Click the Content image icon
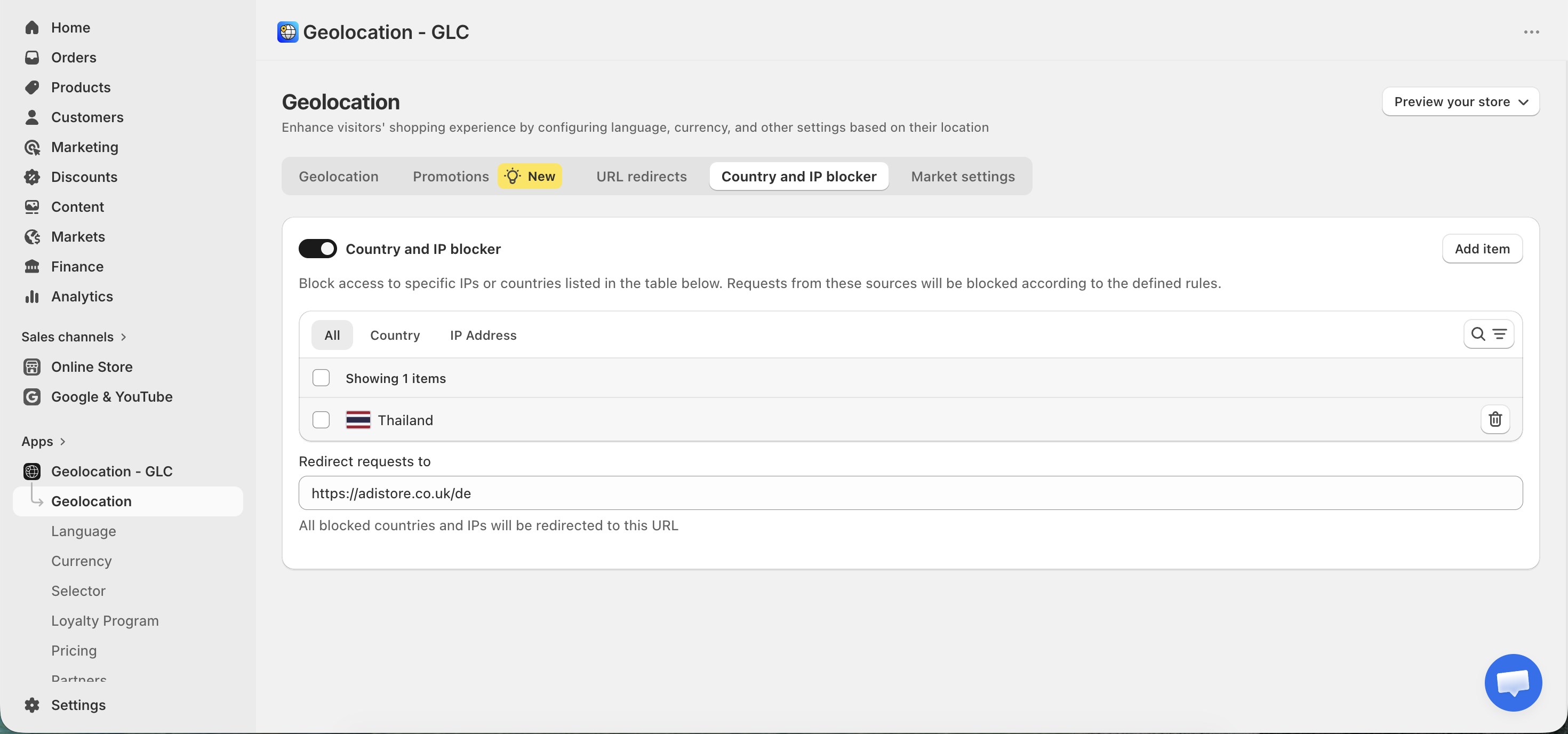Screen dimensions: 1568x734 point(31,206)
